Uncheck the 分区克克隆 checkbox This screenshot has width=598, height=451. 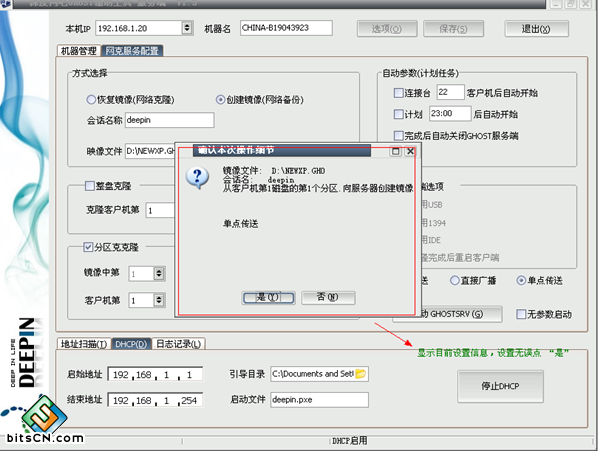point(88,247)
